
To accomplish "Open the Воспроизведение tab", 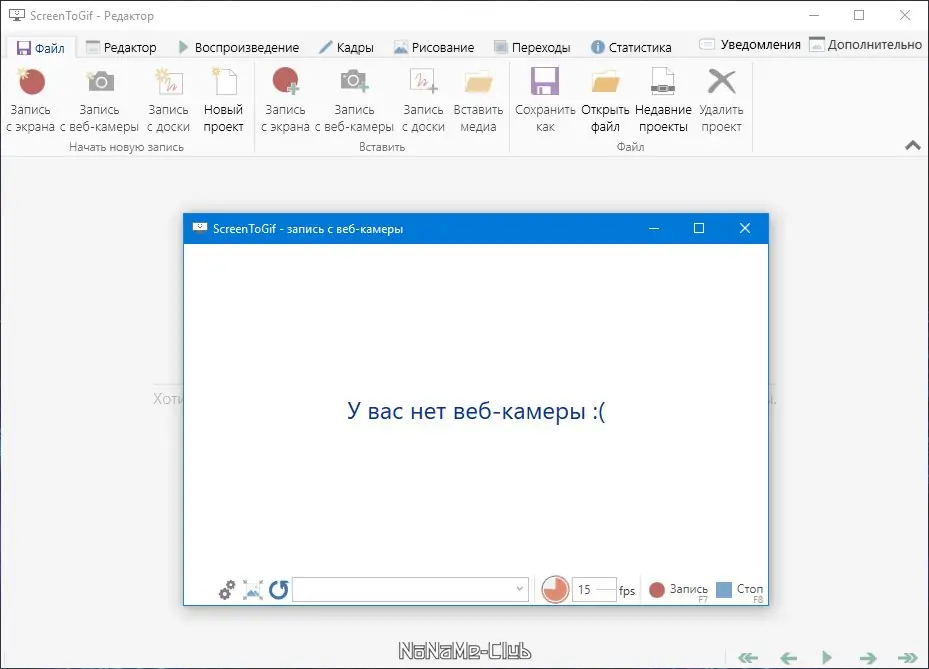I will click(x=239, y=47).
